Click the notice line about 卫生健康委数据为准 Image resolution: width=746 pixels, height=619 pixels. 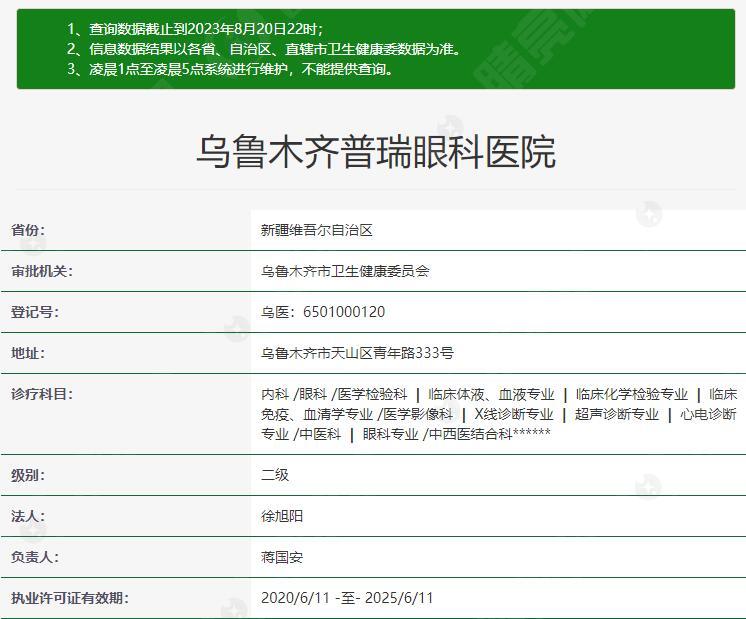[264, 49]
